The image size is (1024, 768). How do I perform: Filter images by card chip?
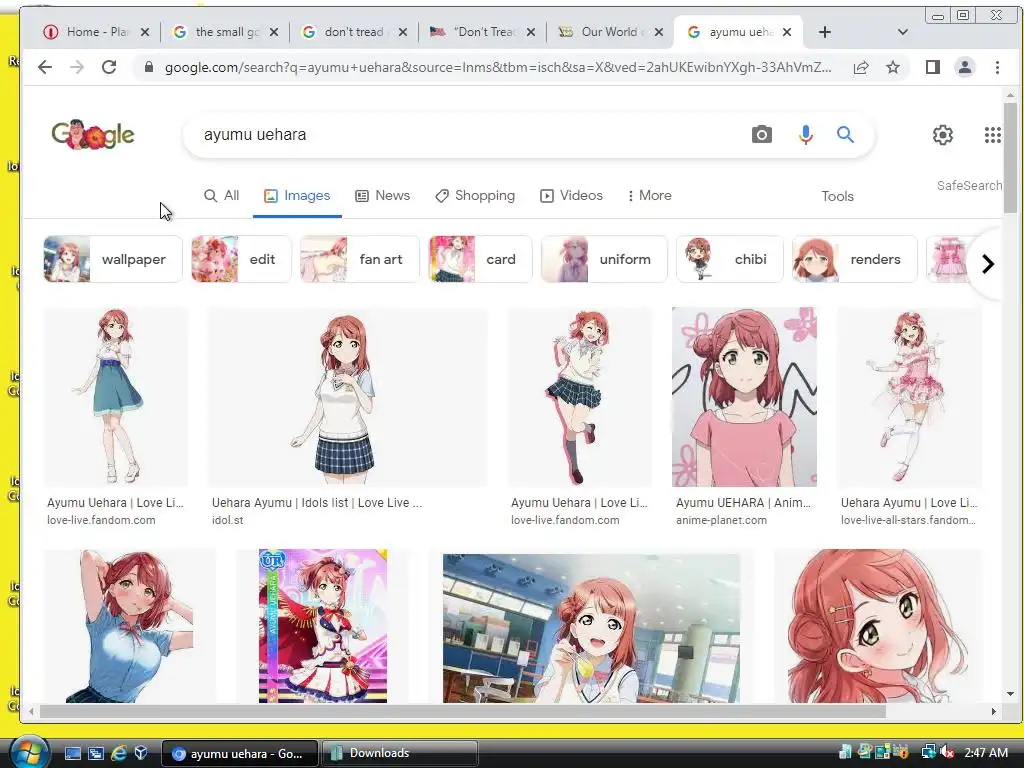pos(481,259)
